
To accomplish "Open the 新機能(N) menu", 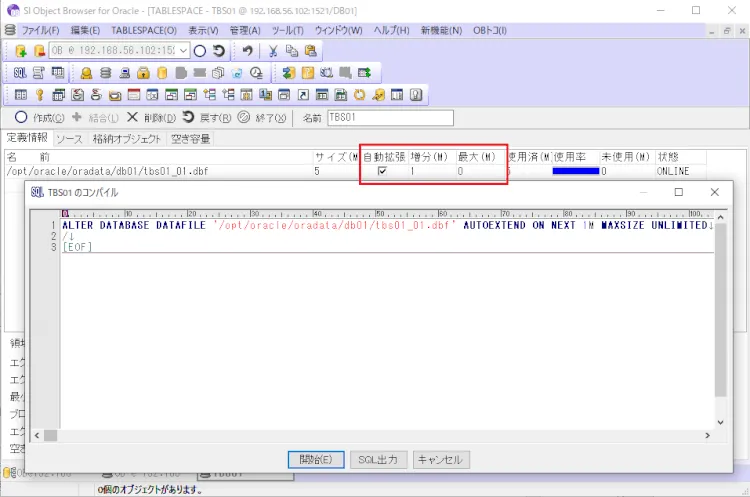I will click(441, 31).
